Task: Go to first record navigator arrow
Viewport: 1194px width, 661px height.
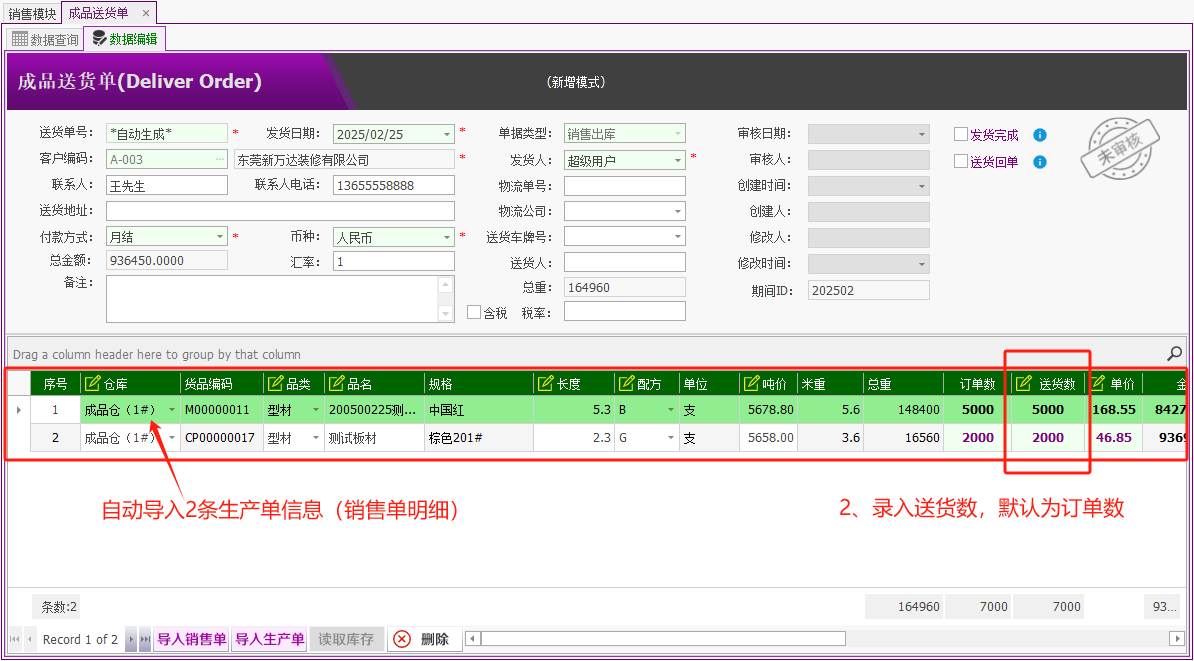Action: pos(14,639)
